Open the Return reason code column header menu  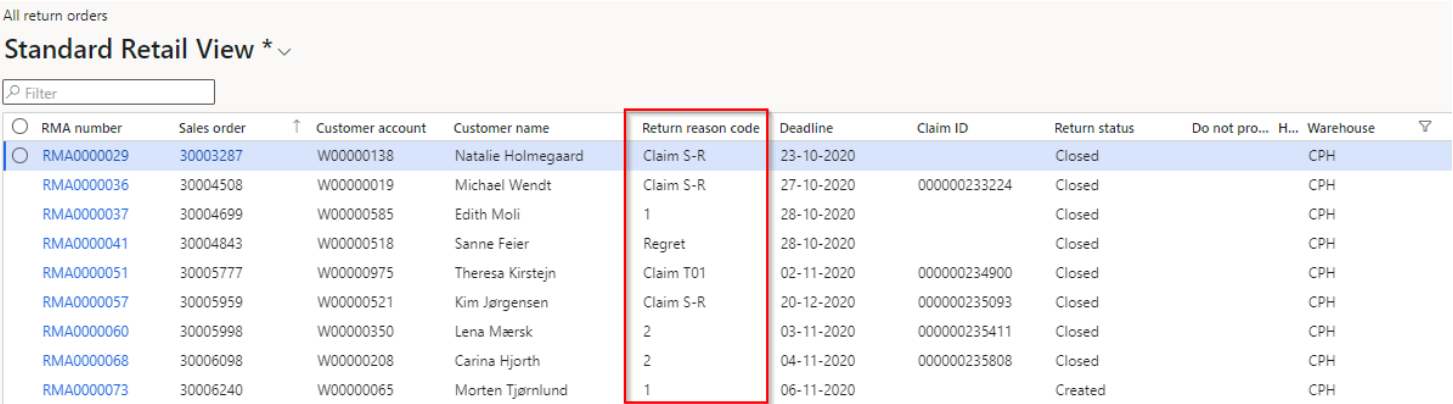(x=700, y=128)
